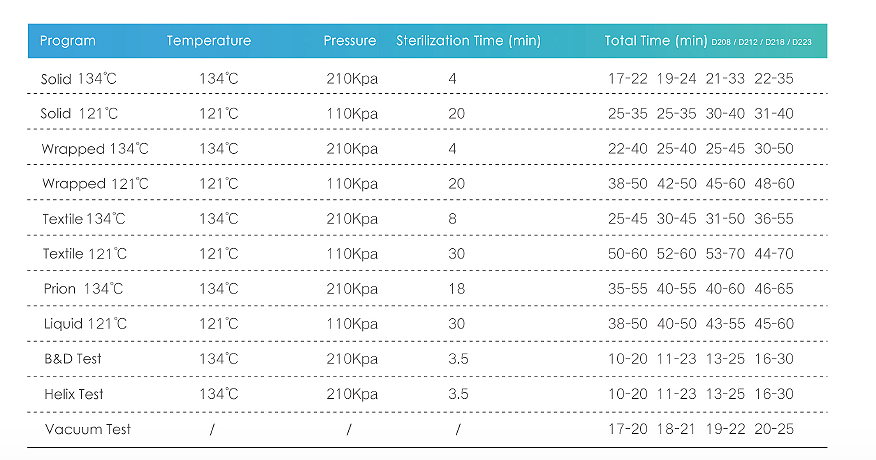Viewport: 876px width, 460px height.
Task: Select the Helix Test program name
Action: 74,394
